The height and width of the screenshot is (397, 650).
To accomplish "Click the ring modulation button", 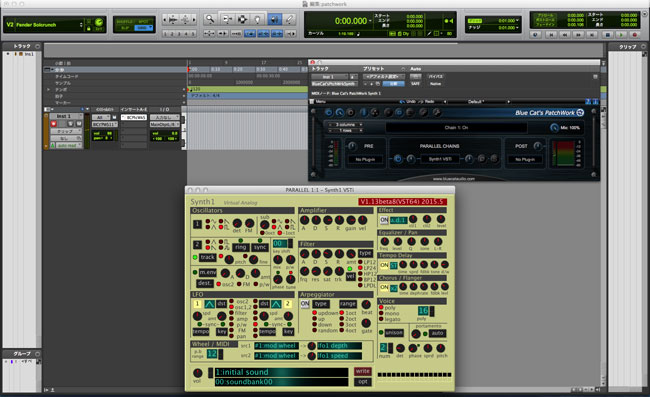I will coord(240,247).
